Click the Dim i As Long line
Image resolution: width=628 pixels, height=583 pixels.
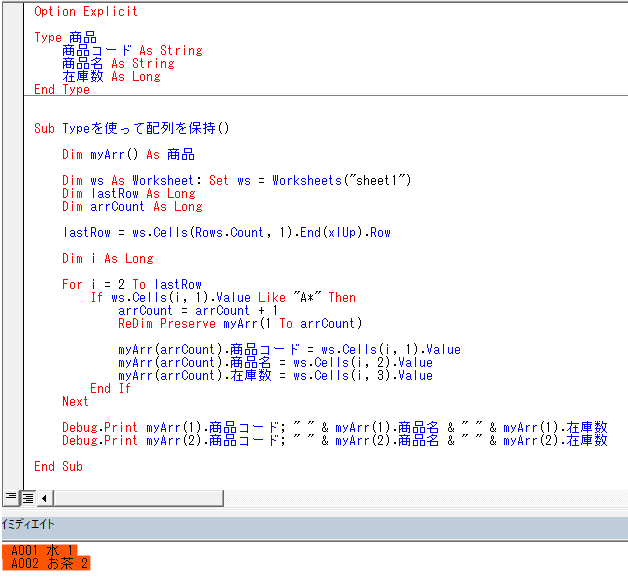pyautogui.click(x=108, y=258)
